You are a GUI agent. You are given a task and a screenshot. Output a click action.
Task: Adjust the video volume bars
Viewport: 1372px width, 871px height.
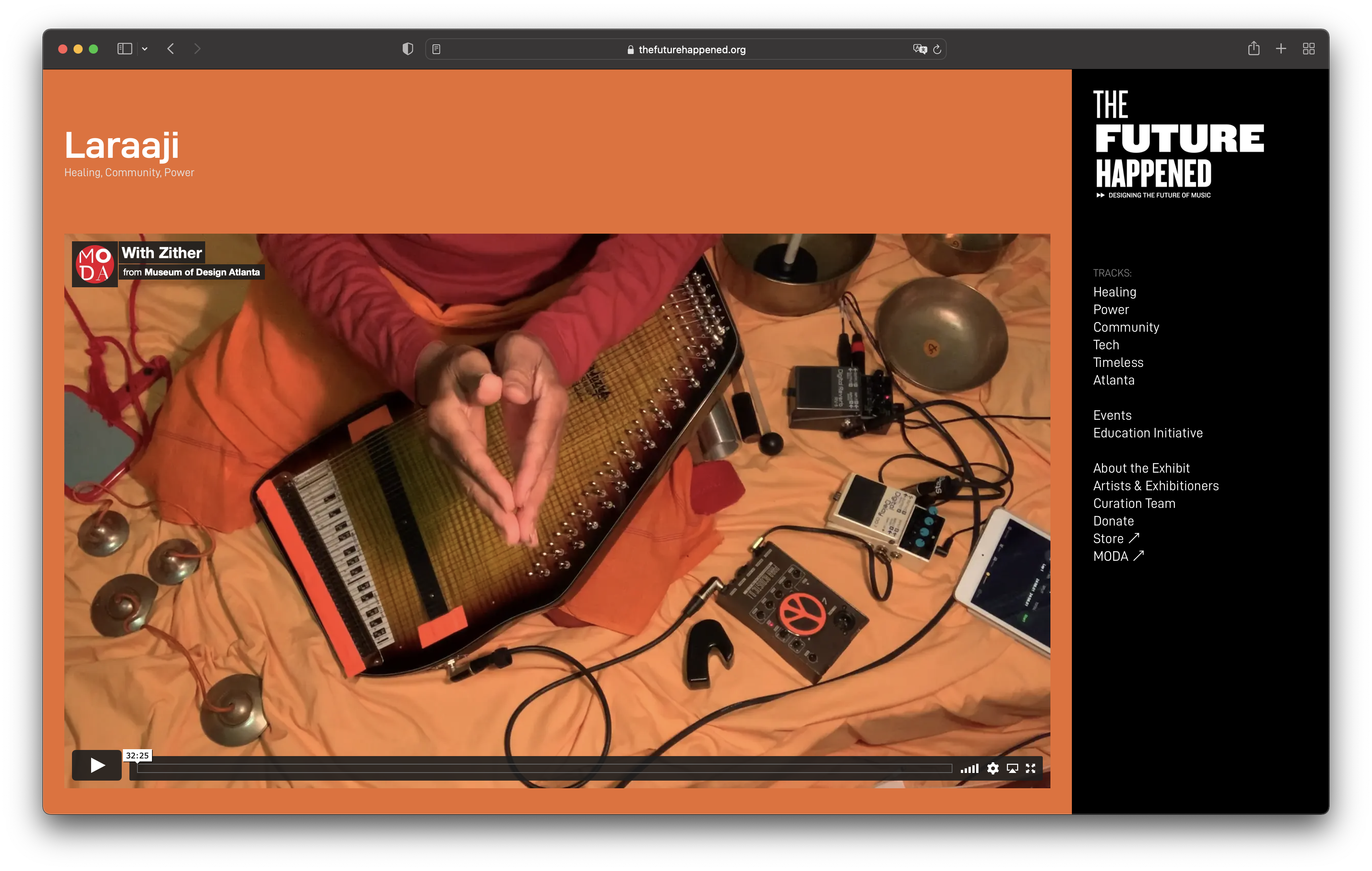tap(969, 768)
